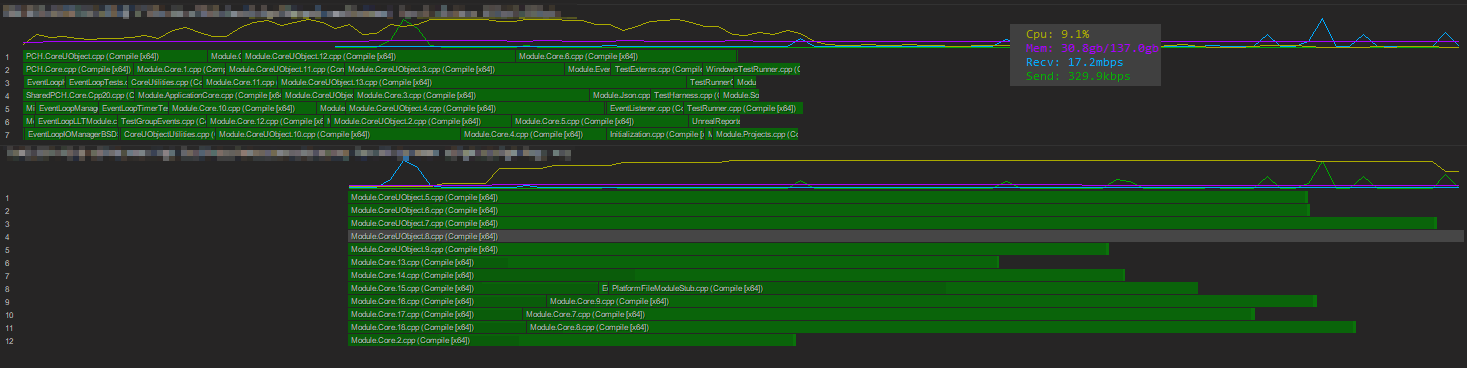Select the EventLoopManager bar in row 5
Viewport: 1467px width, 368px height.
tap(67, 108)
